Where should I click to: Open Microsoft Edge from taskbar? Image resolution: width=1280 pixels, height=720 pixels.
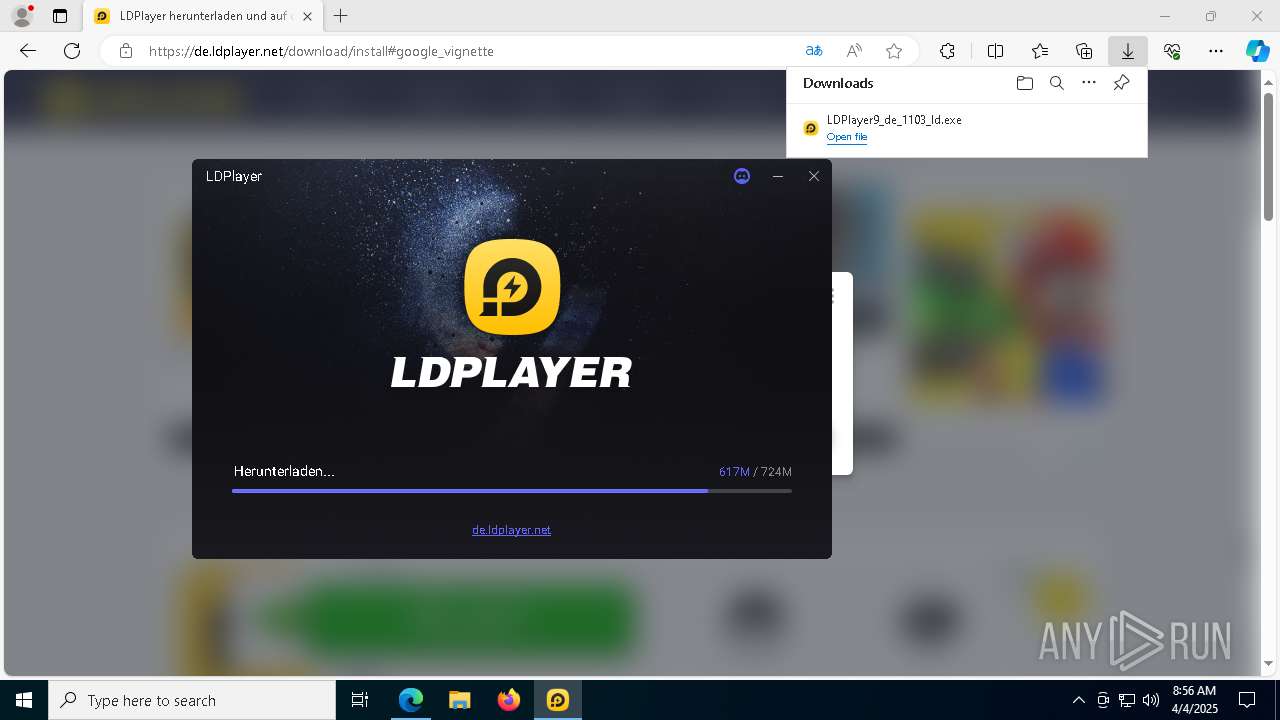[x=411, y=700]
